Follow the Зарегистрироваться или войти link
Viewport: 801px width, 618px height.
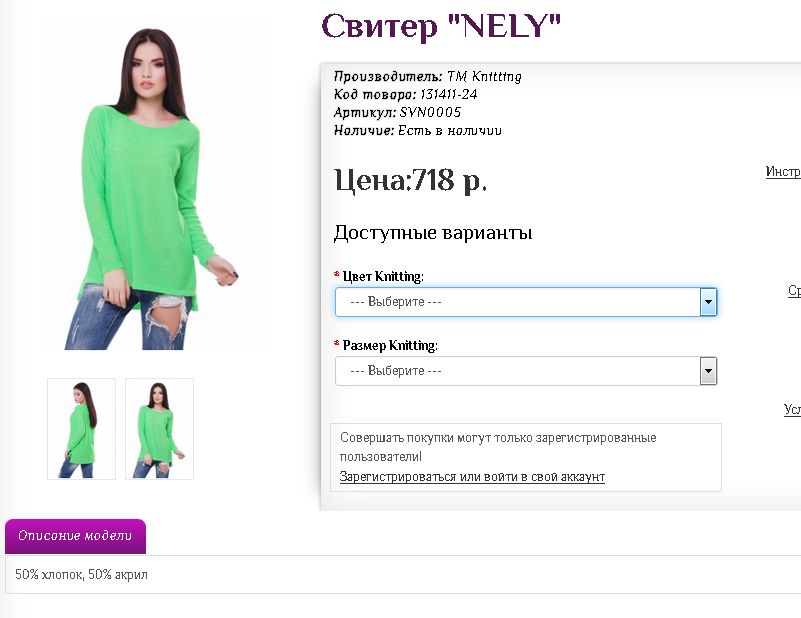[x=472, y=477]
